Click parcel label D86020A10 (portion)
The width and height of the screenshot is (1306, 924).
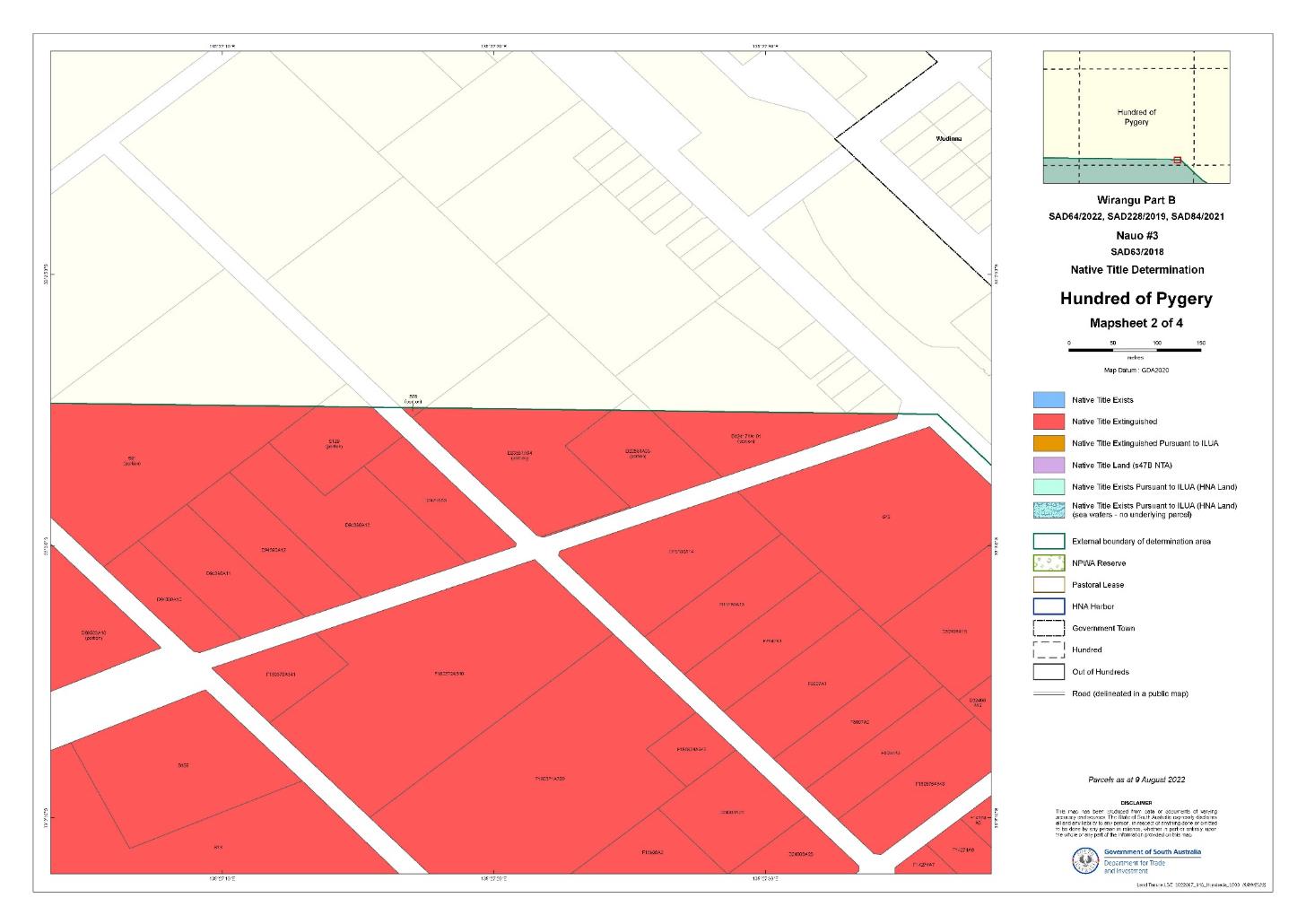coord(93,635)
